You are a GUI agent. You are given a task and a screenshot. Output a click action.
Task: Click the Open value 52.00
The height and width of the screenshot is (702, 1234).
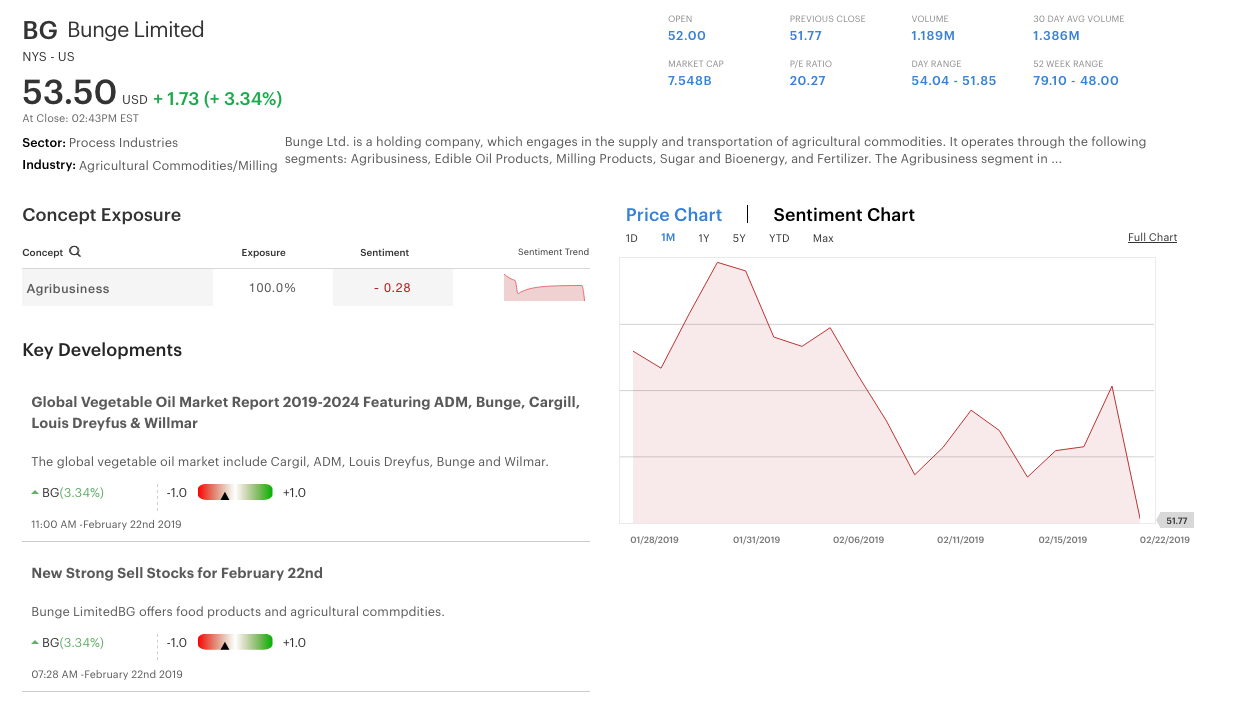coord(687,36)
